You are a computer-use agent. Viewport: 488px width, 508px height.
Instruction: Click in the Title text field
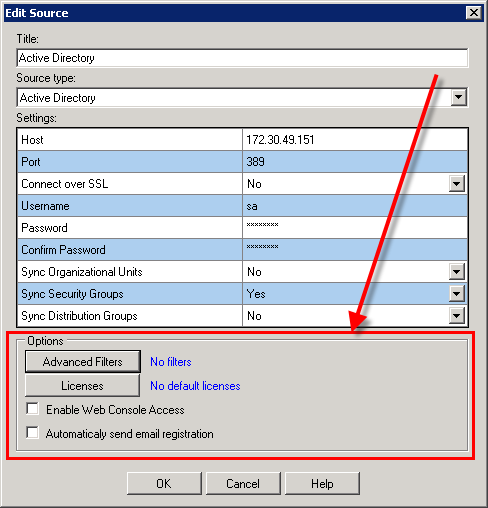coord(242,58)
